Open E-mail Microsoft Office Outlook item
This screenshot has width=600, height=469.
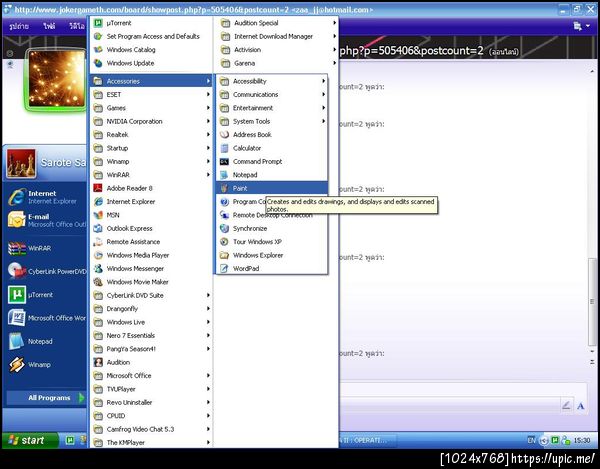coord(46,220)
